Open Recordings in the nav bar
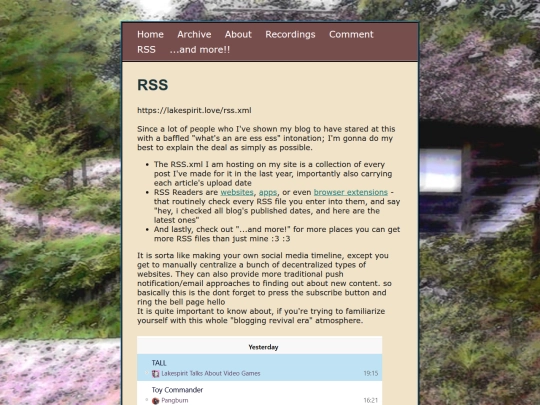 290,34
